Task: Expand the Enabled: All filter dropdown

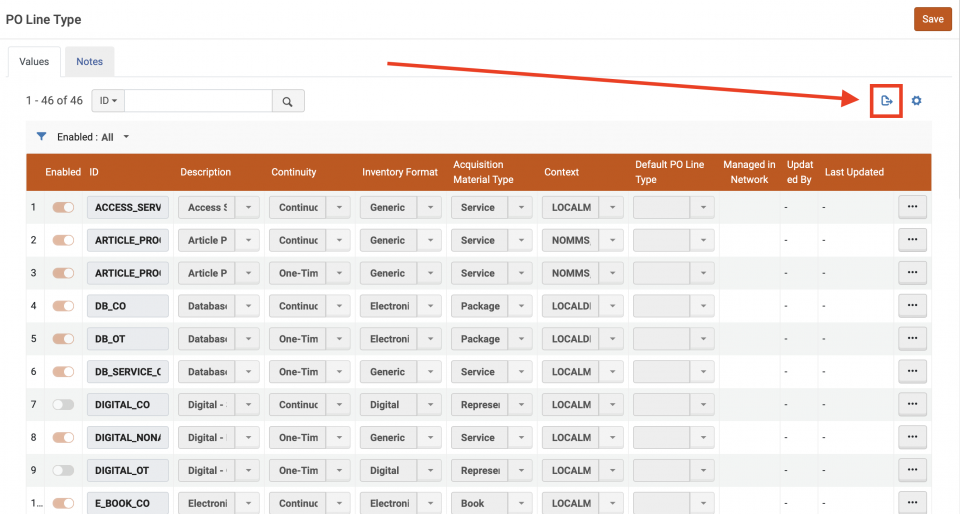Action: click(93, 137)
